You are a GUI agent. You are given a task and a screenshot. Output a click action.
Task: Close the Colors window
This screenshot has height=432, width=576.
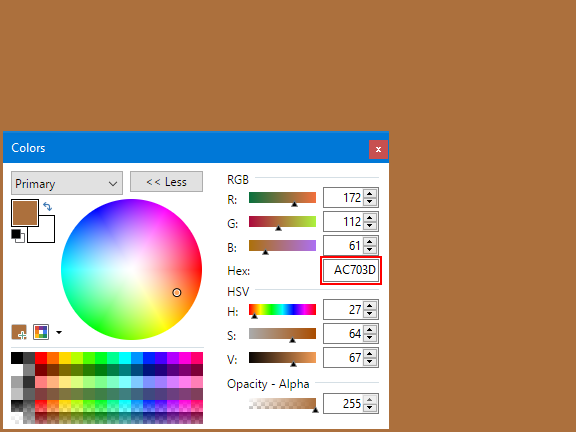coord(378,150)
